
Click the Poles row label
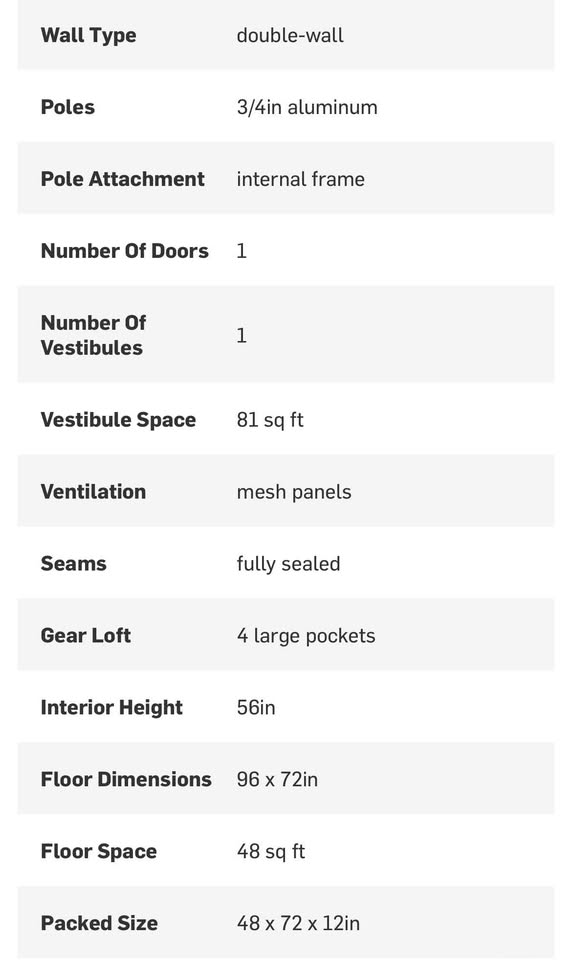[x=67, y=107]
